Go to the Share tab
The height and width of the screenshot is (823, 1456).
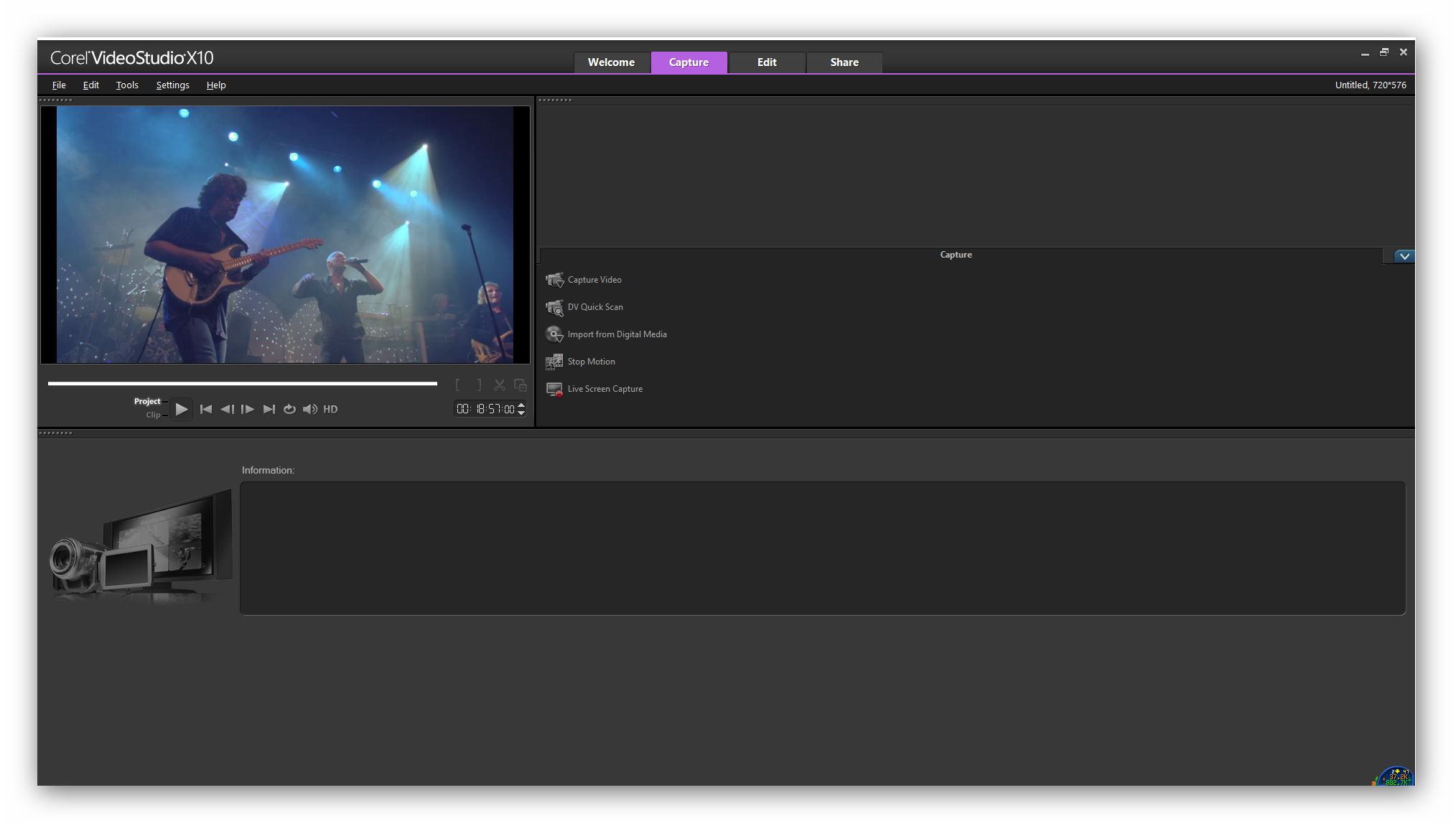[x=844, y=62]
